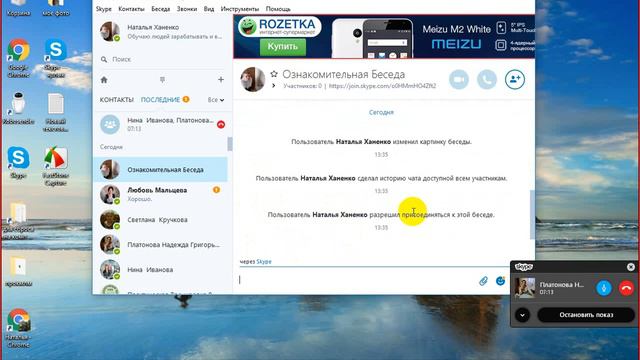
Task: Click Наталья Ханенко profile avatar
Action: (x=110, y=31)
